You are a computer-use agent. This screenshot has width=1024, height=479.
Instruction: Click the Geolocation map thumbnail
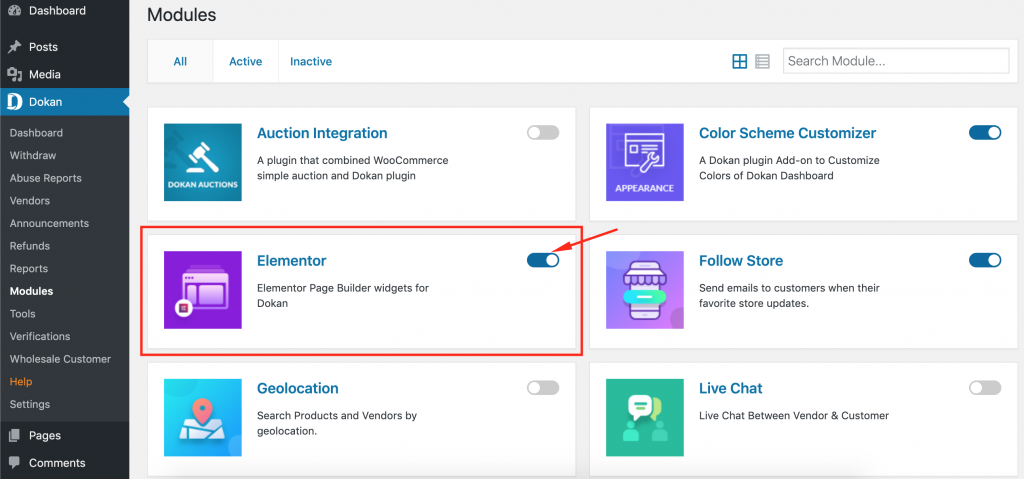coord(202,418)
